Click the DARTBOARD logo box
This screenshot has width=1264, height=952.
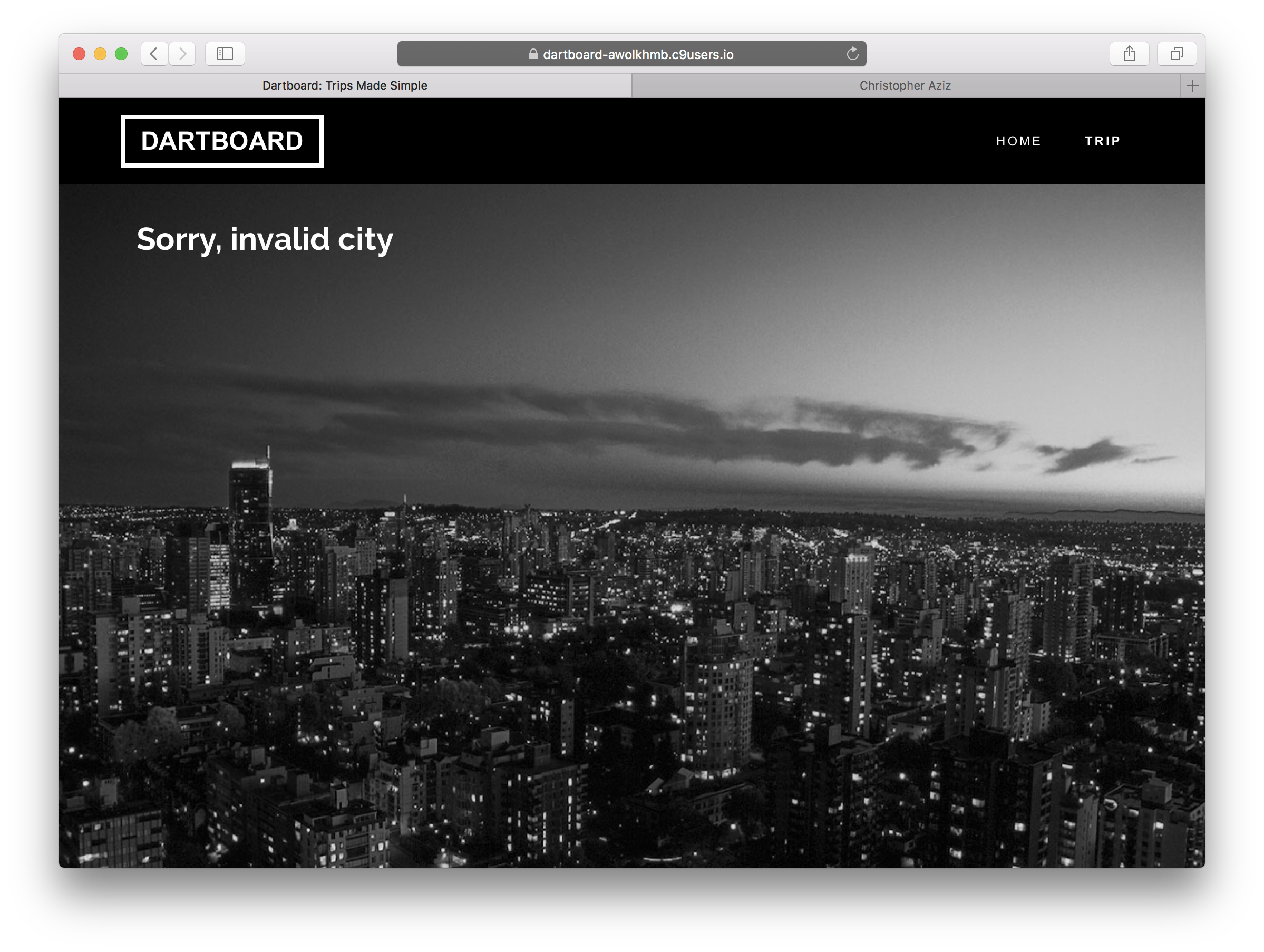pos(222,141)
